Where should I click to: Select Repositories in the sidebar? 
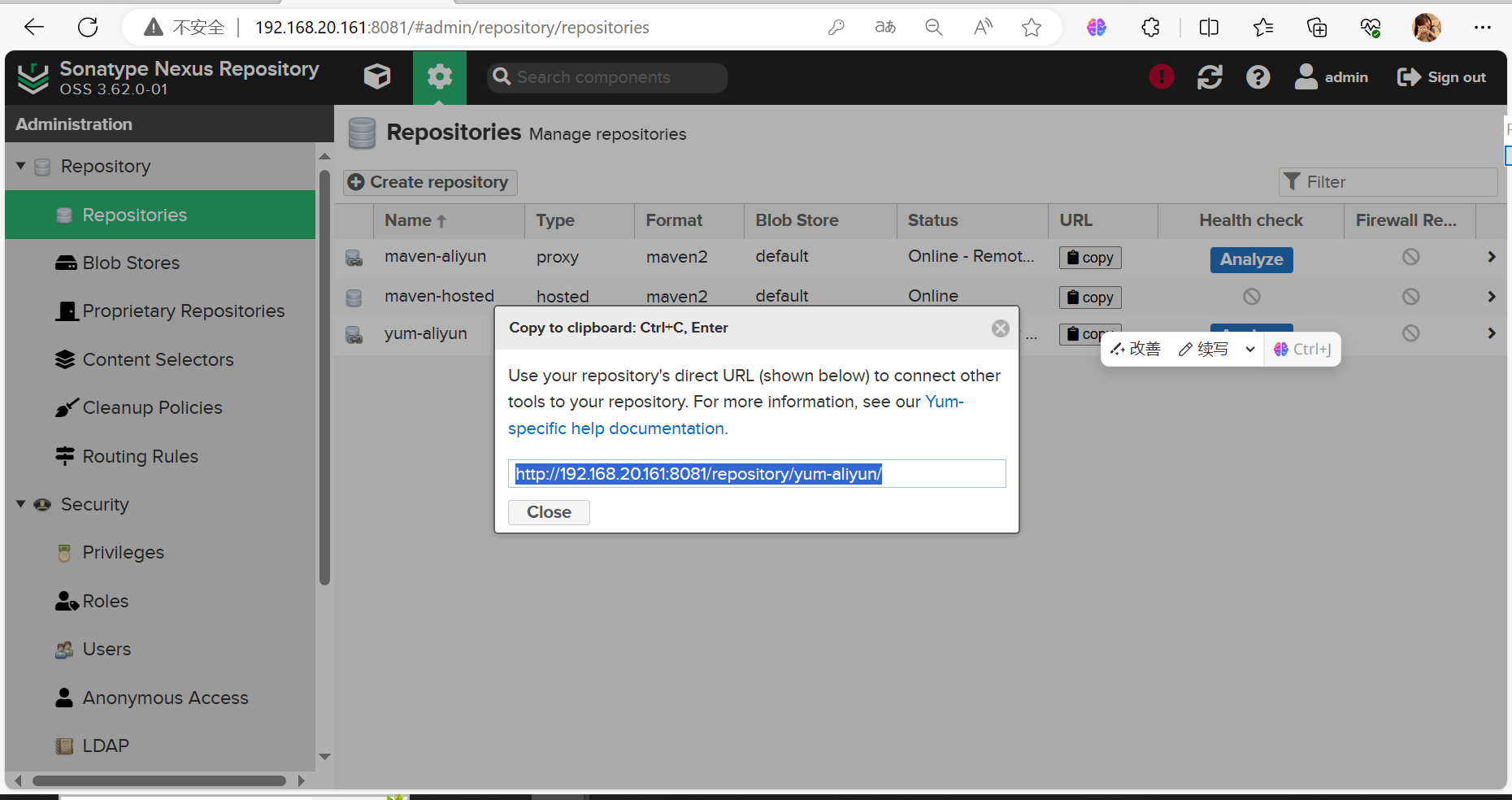coord(160,215)
